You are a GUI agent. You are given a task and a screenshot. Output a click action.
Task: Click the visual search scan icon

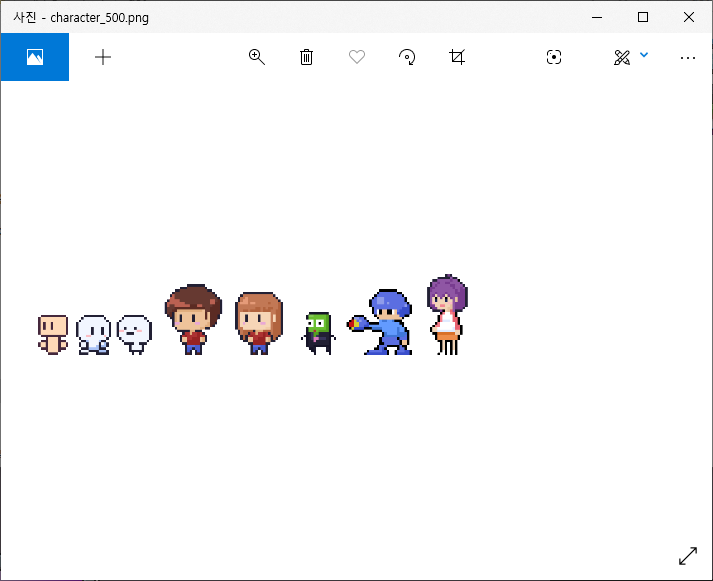(553, 57)
